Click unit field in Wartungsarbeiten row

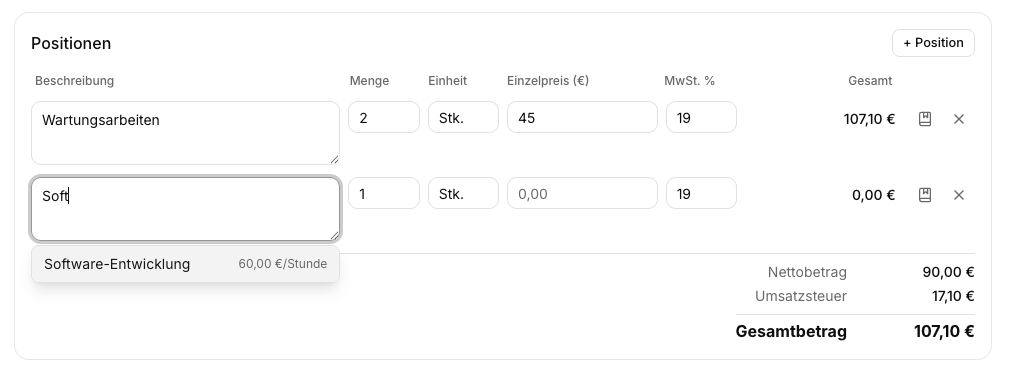(x=463, y=117)
